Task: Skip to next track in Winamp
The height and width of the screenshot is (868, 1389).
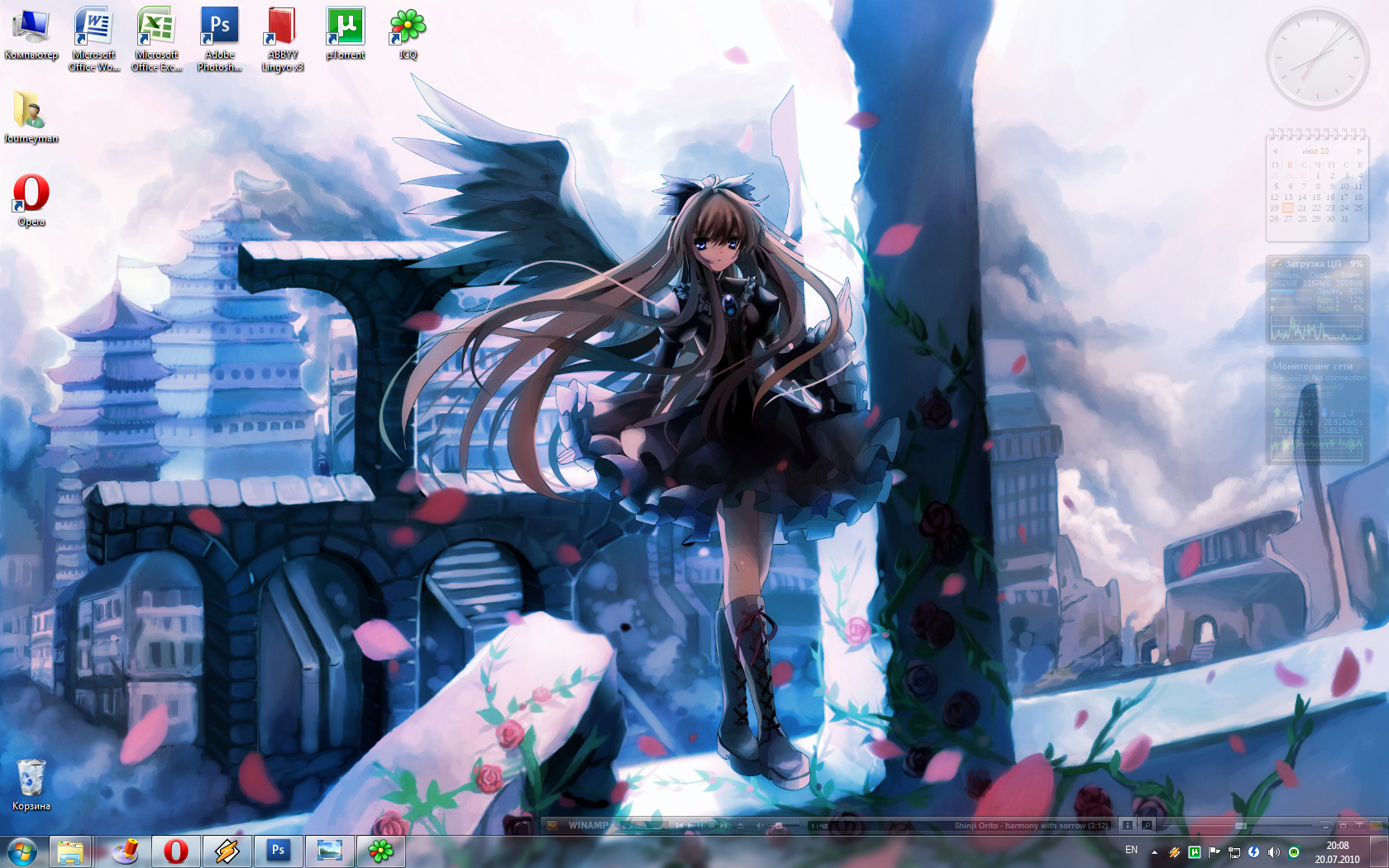Action: 723,825
